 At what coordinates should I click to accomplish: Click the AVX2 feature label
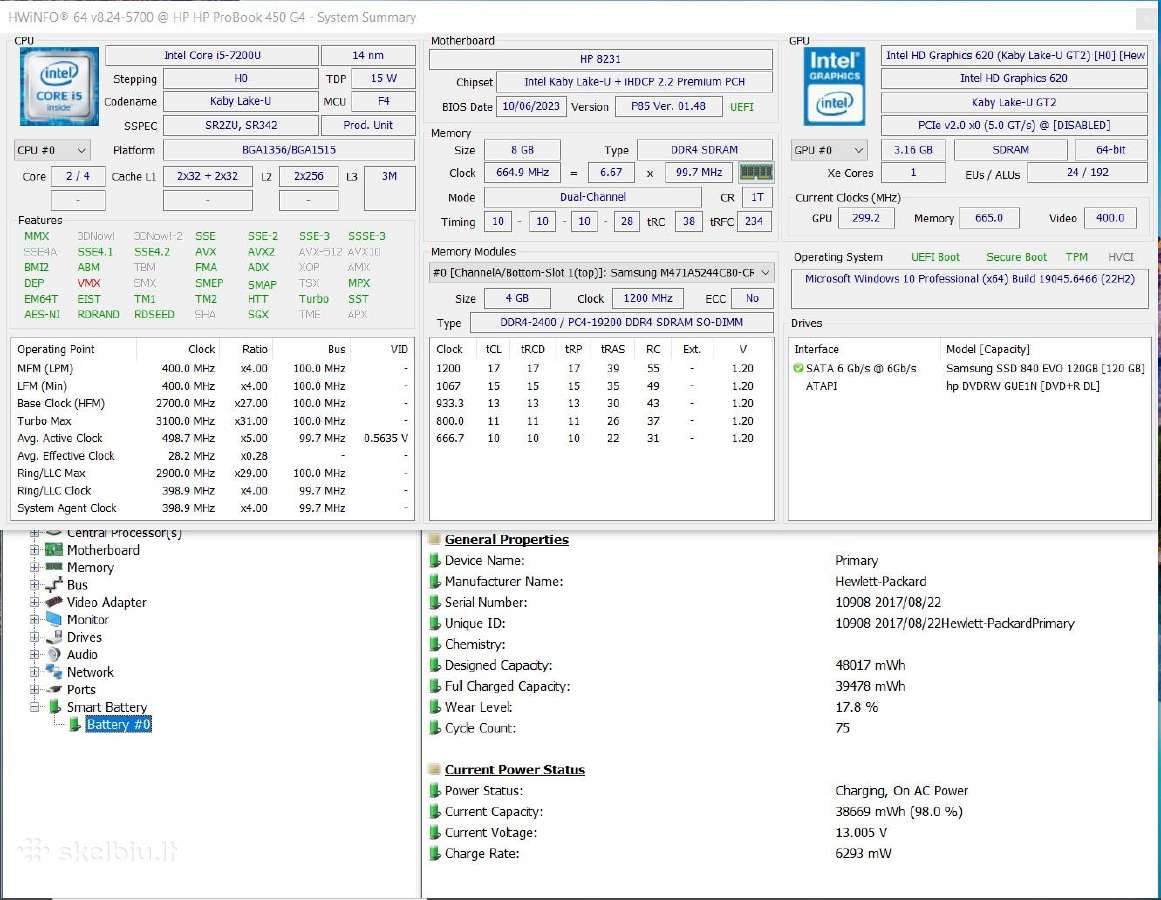[x=261, y=252]
